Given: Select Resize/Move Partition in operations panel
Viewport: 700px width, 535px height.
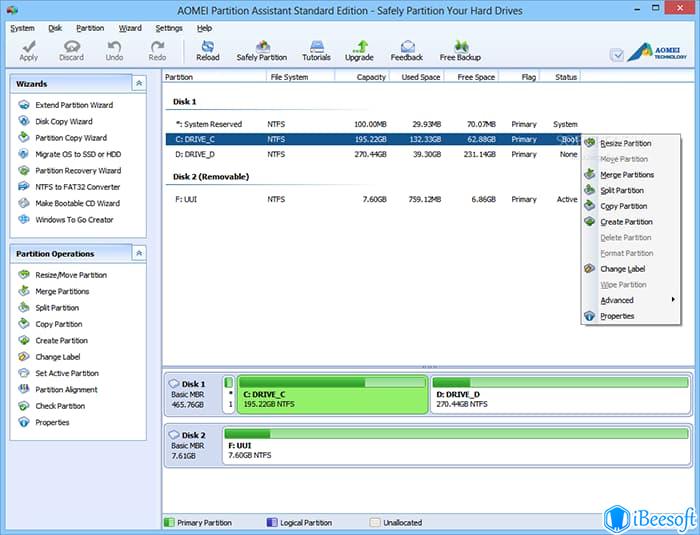Looking at the screenshot, I should 62,275.
